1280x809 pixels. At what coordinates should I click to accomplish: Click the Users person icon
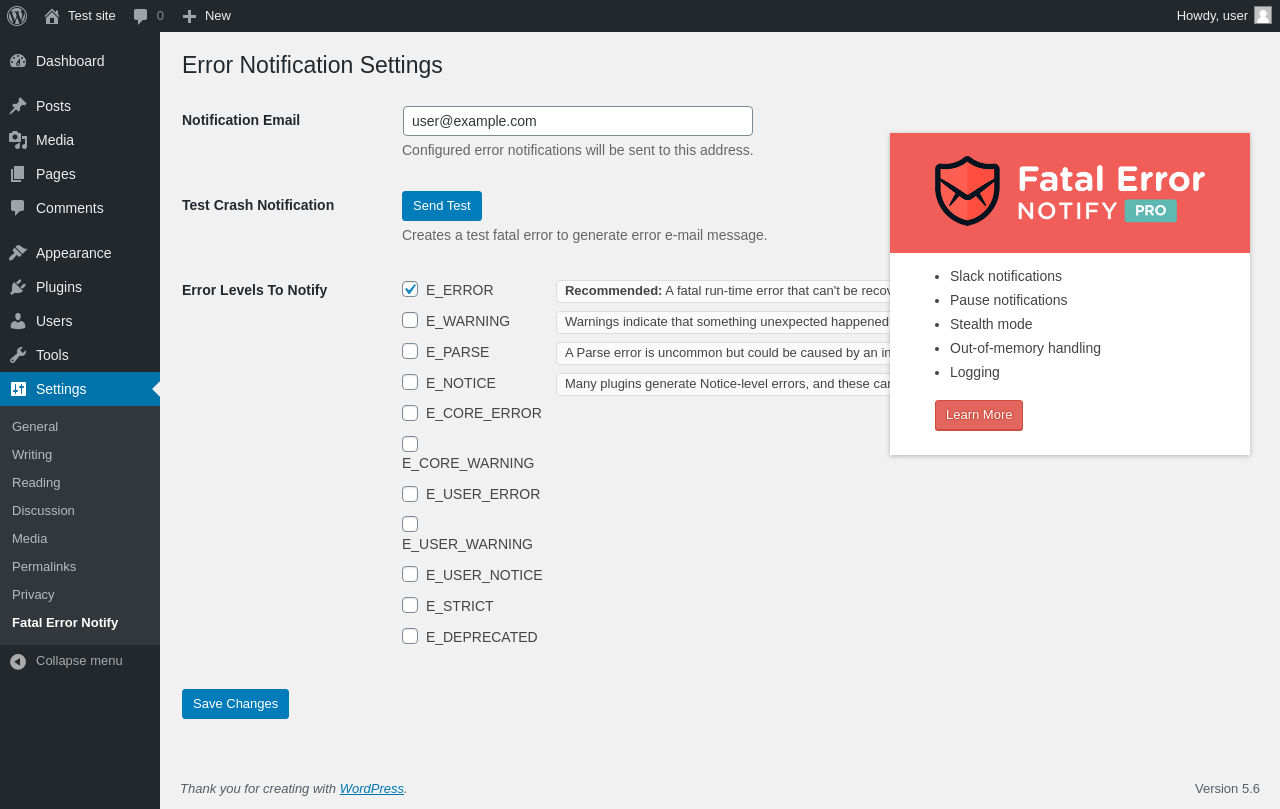[x=18, y=321]
